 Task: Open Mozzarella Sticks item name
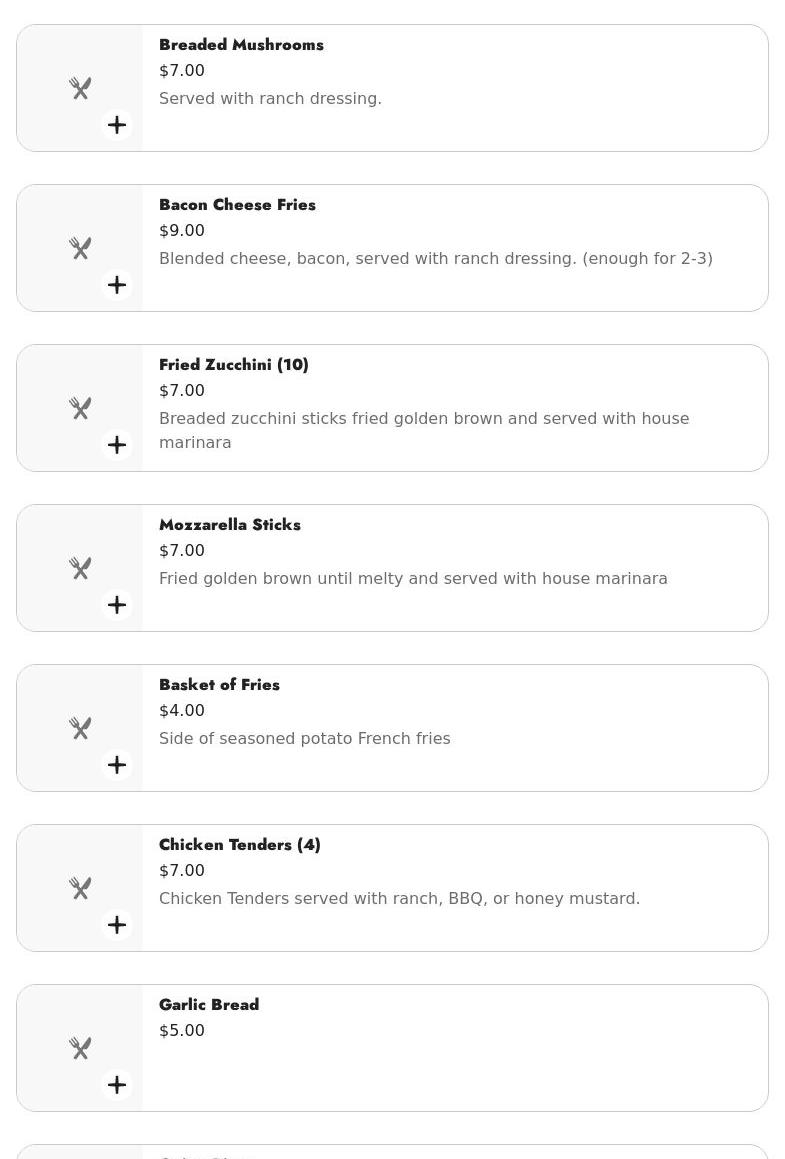pos(230,525)
